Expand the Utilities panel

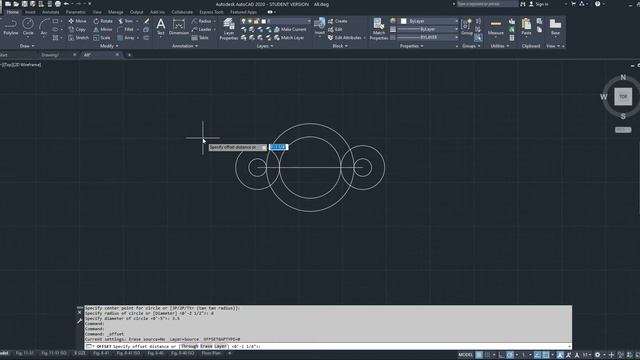pos(500,46)
